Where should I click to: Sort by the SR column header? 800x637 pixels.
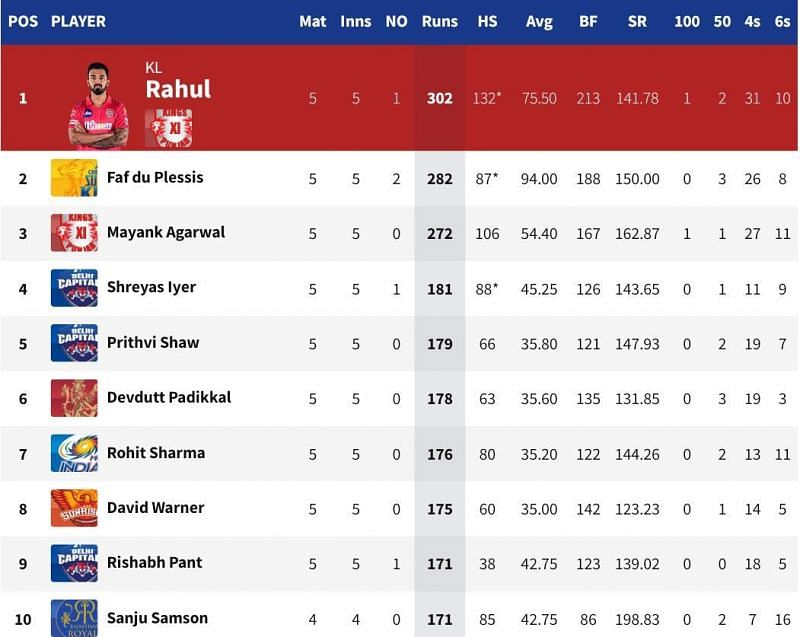(x=636, y=21)
